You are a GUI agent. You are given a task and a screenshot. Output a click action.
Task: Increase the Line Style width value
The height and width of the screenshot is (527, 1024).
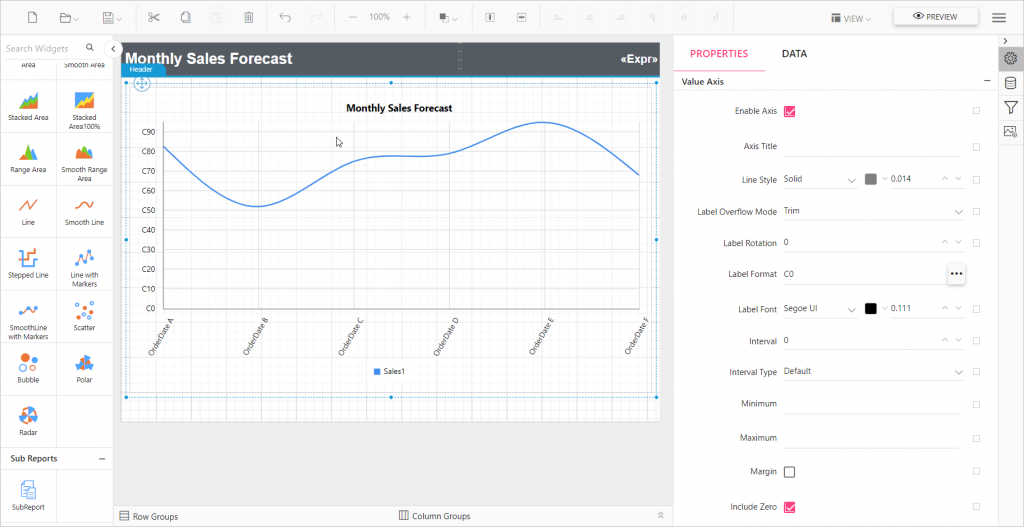point(944,179)
